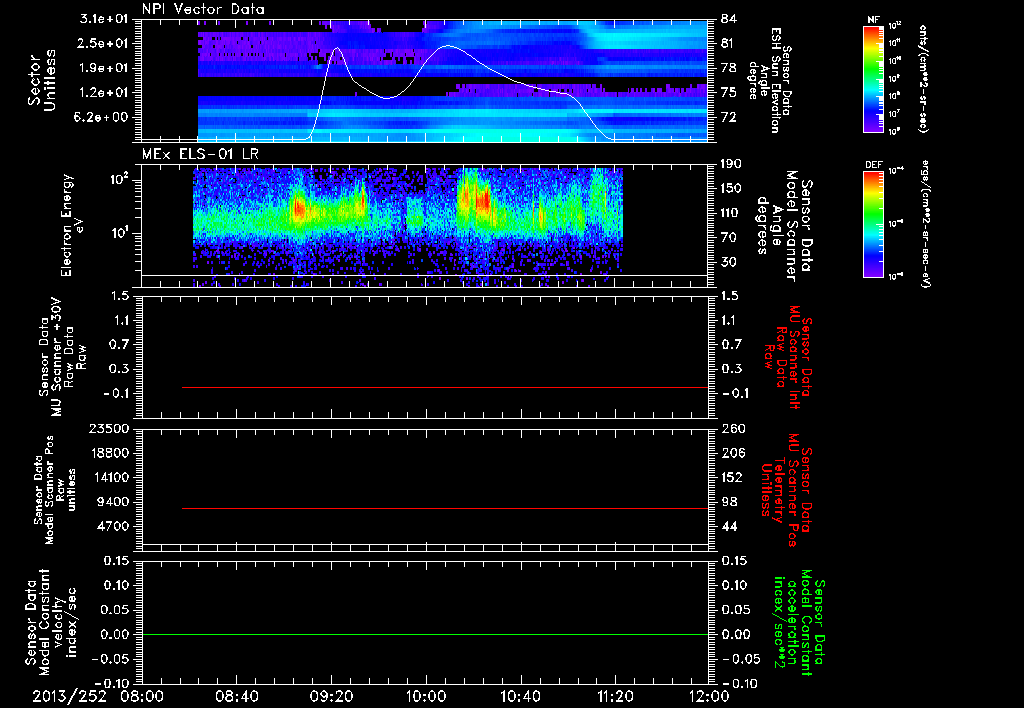This screenshot has width=1024, height=708.
Task: Select the 'NPI Vector Data' panel title
Action: pos(203,9)
